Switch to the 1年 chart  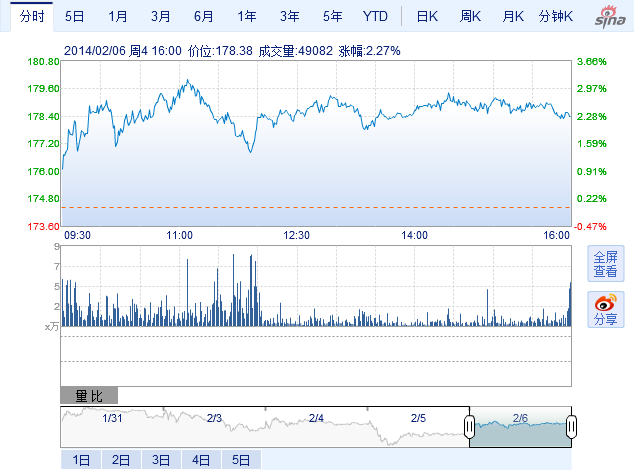pyautogui.click(x=247, y=16)
